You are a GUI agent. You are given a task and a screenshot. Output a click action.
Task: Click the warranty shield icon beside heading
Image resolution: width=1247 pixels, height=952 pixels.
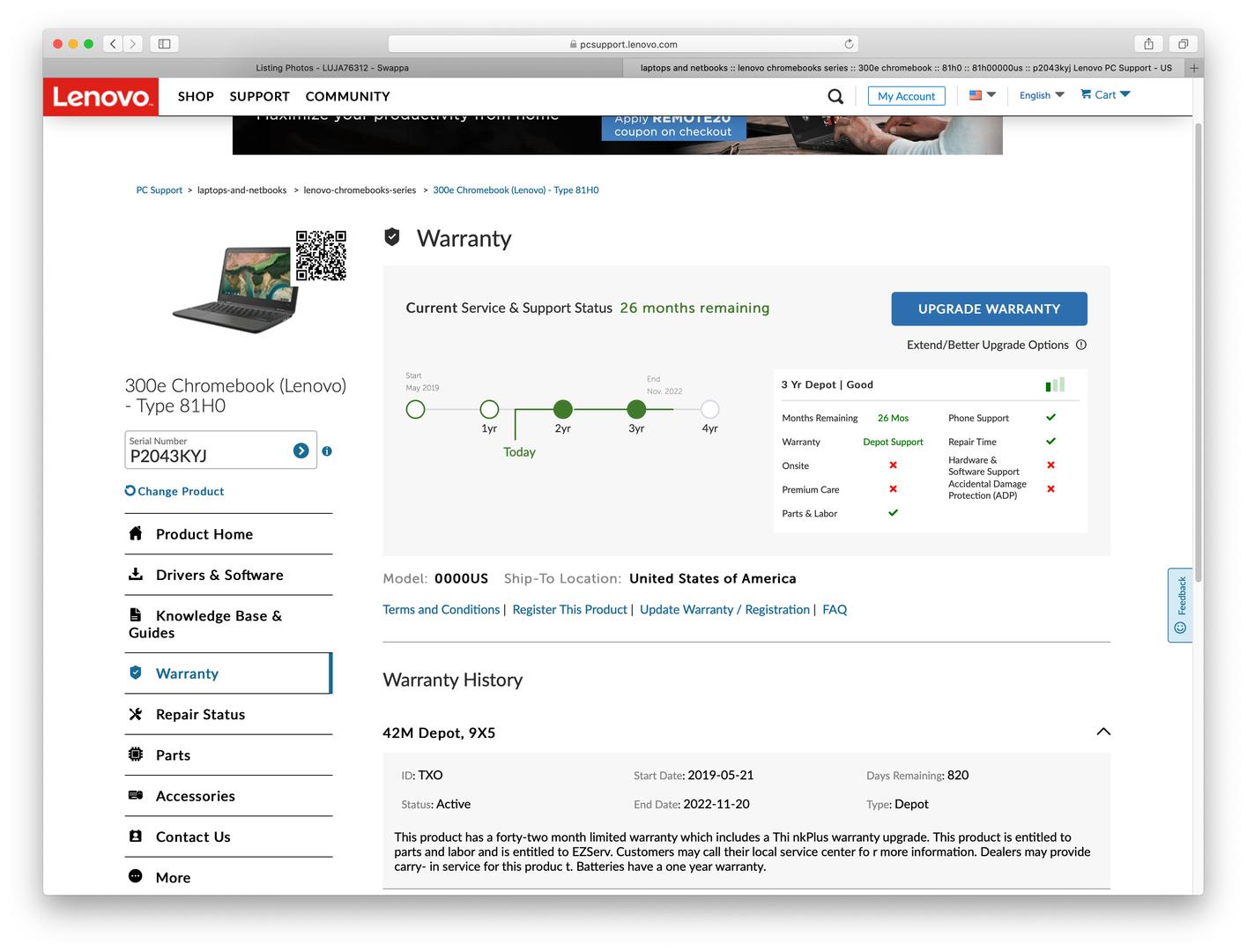click(392, 236)
